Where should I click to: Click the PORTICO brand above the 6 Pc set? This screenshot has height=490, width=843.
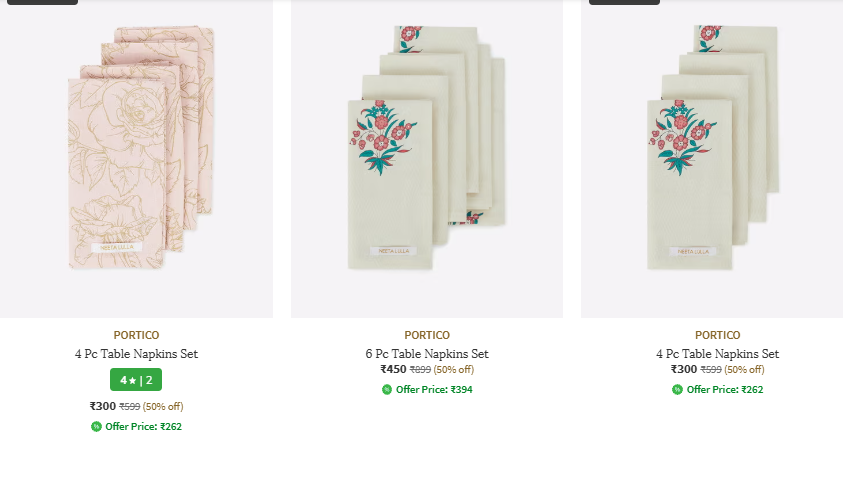(x=427, y=335)
